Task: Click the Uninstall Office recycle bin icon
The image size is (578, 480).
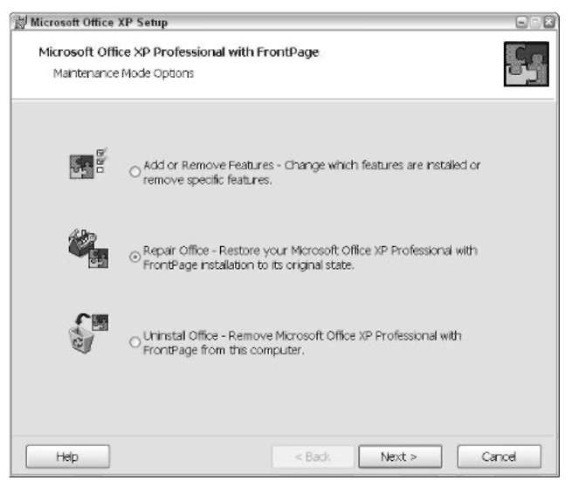Action: [88, 334]
